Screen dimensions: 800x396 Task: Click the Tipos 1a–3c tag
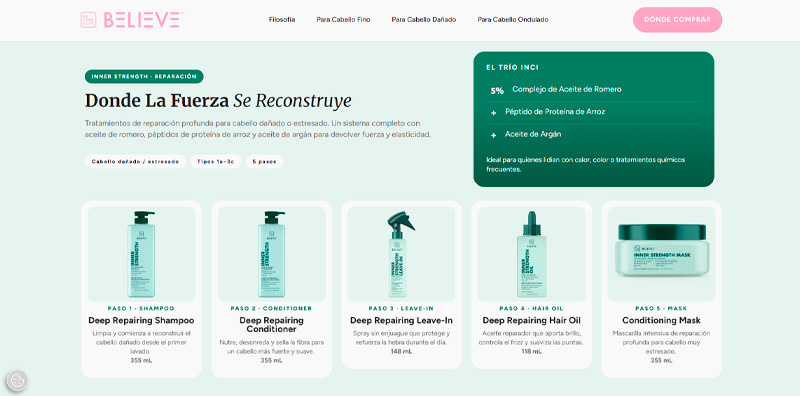point(216,162)
